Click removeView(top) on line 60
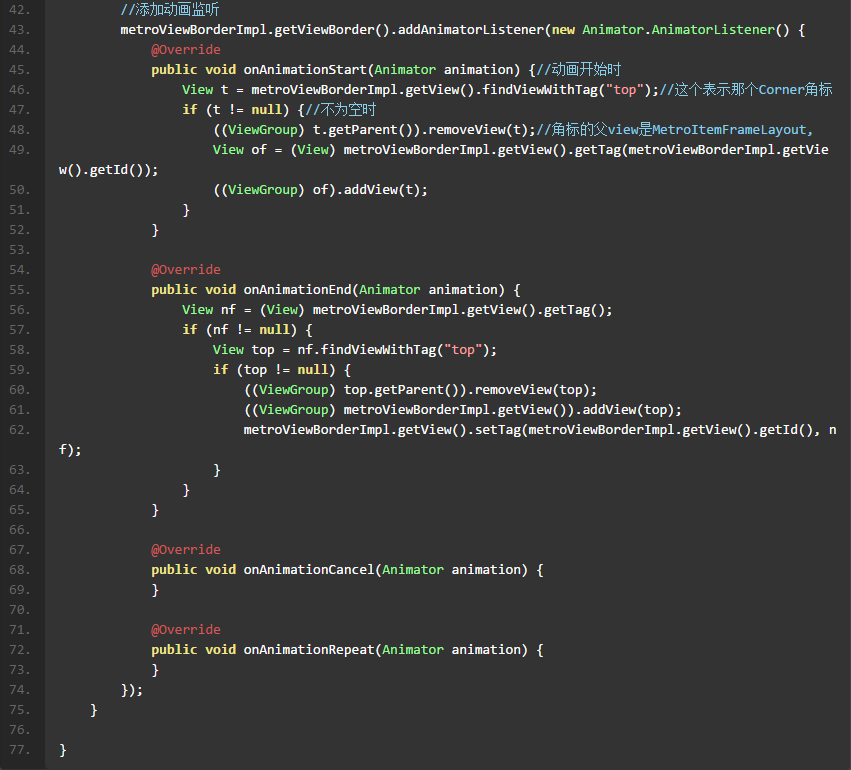 [531, 390]
